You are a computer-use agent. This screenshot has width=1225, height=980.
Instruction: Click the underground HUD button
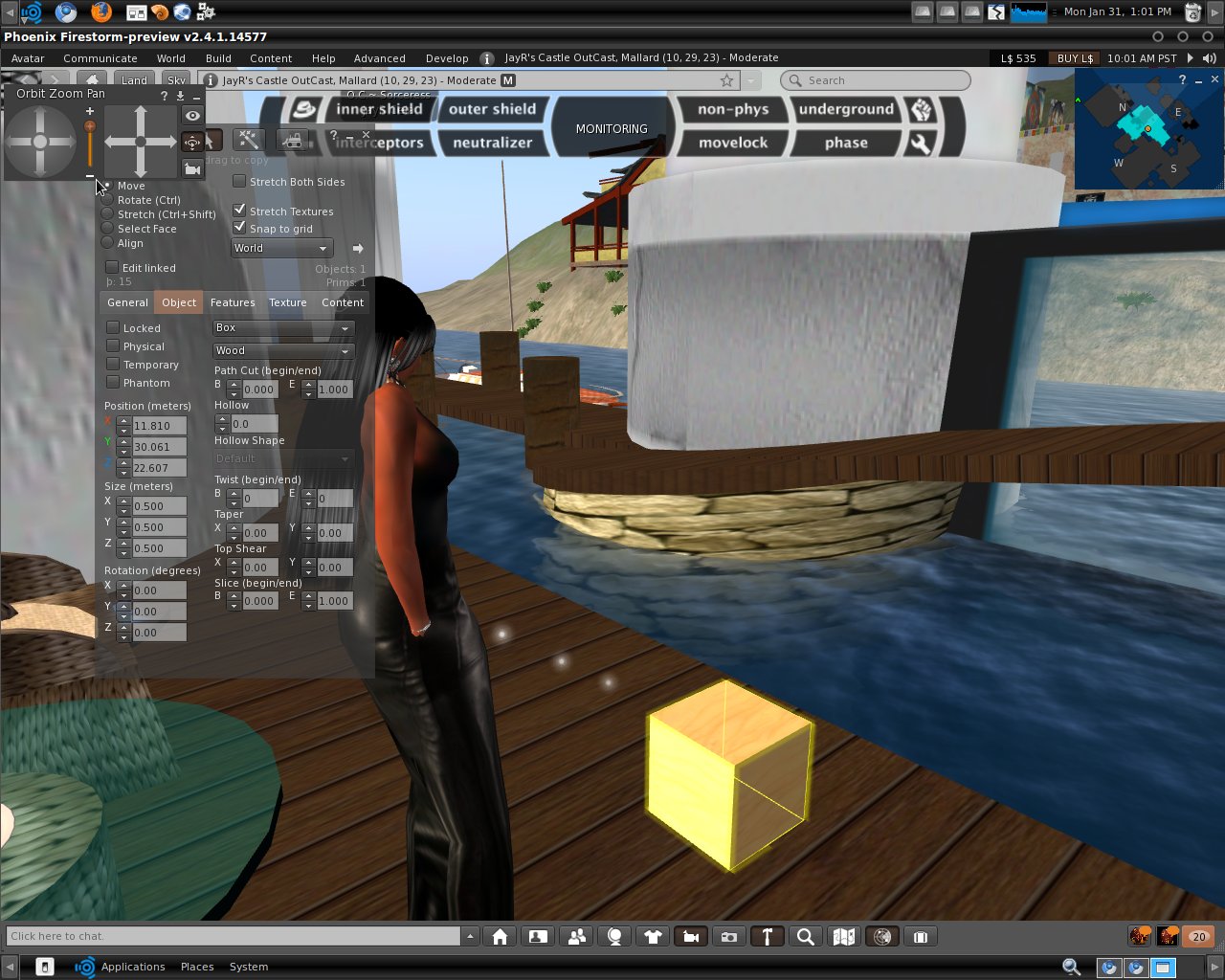(x=846, y=108)
